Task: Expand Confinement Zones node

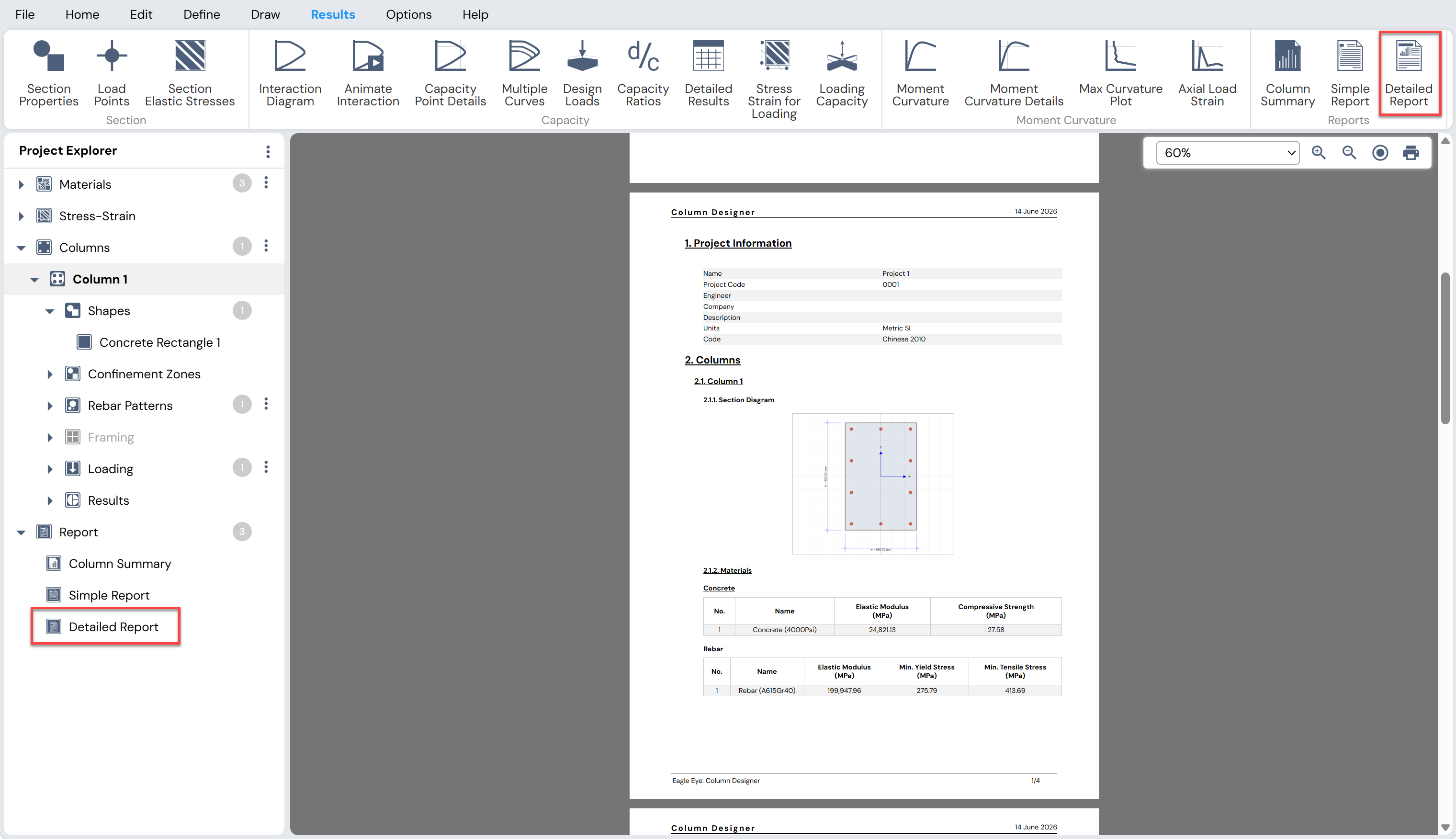Action: point(49,374)
